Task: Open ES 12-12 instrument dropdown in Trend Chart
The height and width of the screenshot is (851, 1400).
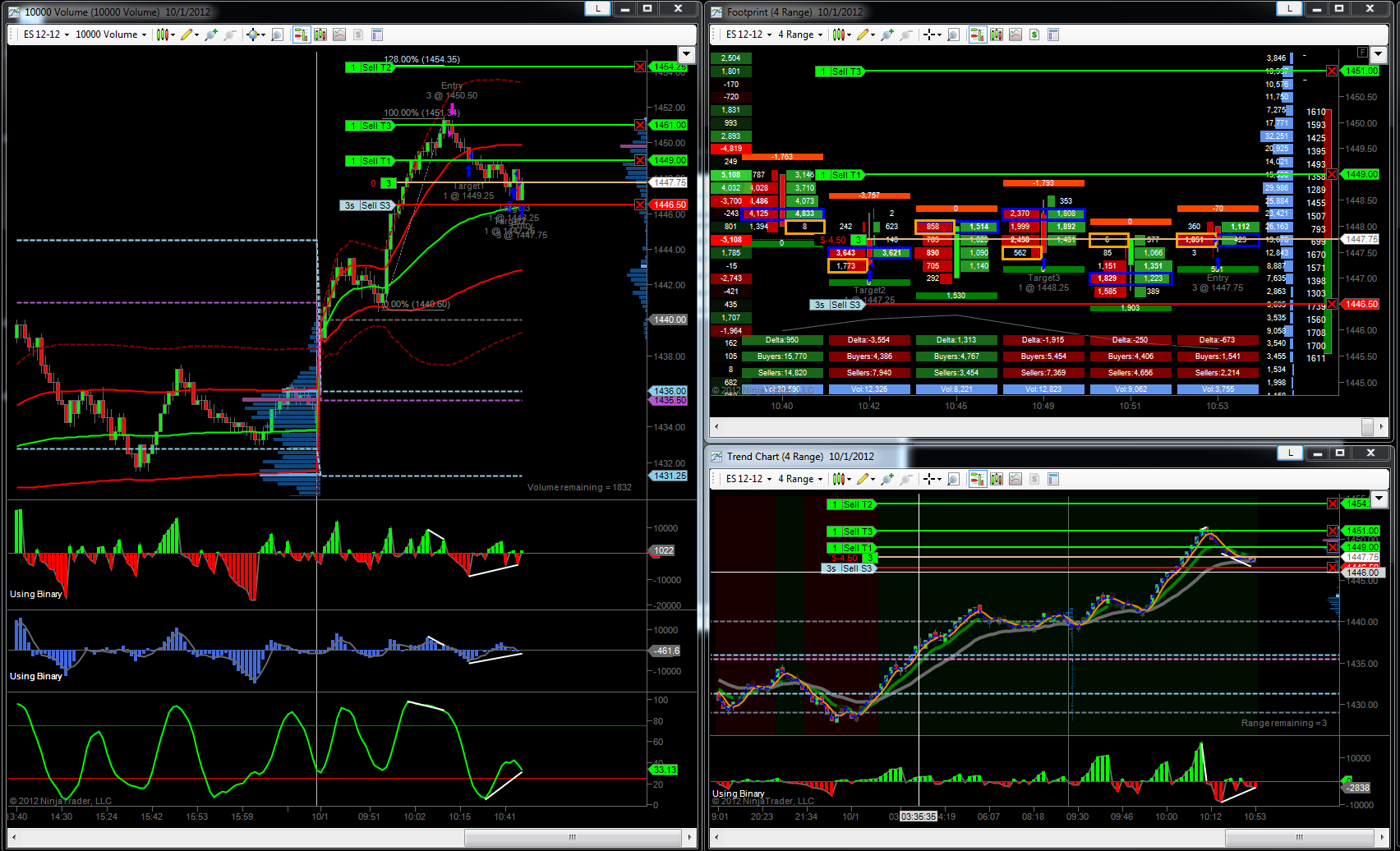Action: (748, 479)
